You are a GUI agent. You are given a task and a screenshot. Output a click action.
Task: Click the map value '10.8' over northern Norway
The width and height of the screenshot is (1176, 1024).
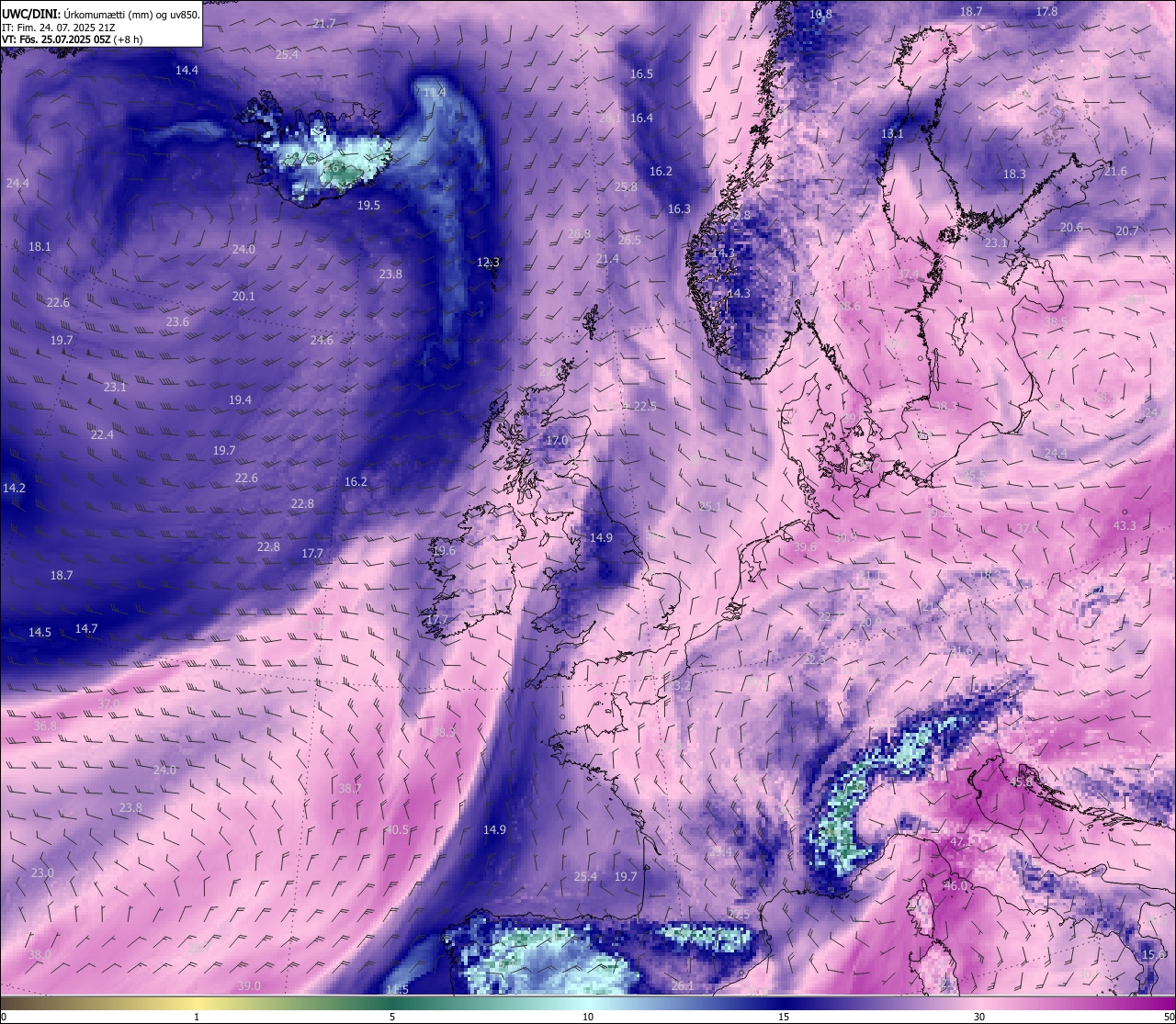point(820,15)
